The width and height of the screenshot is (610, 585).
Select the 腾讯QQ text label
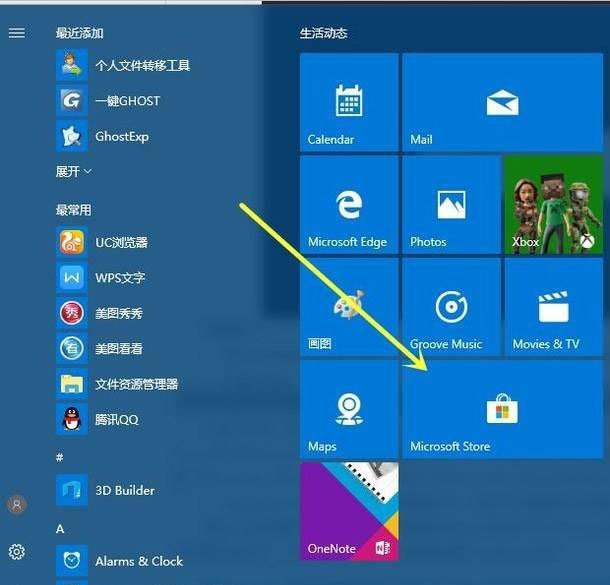tap(117, 420)
